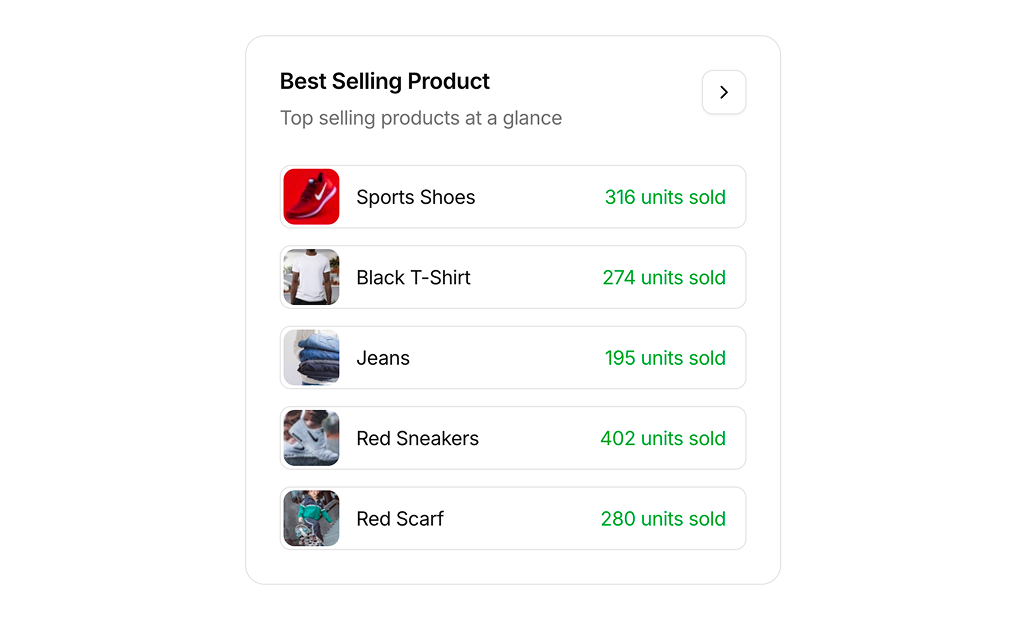Click the 195 units sold figure

(665, 357)
